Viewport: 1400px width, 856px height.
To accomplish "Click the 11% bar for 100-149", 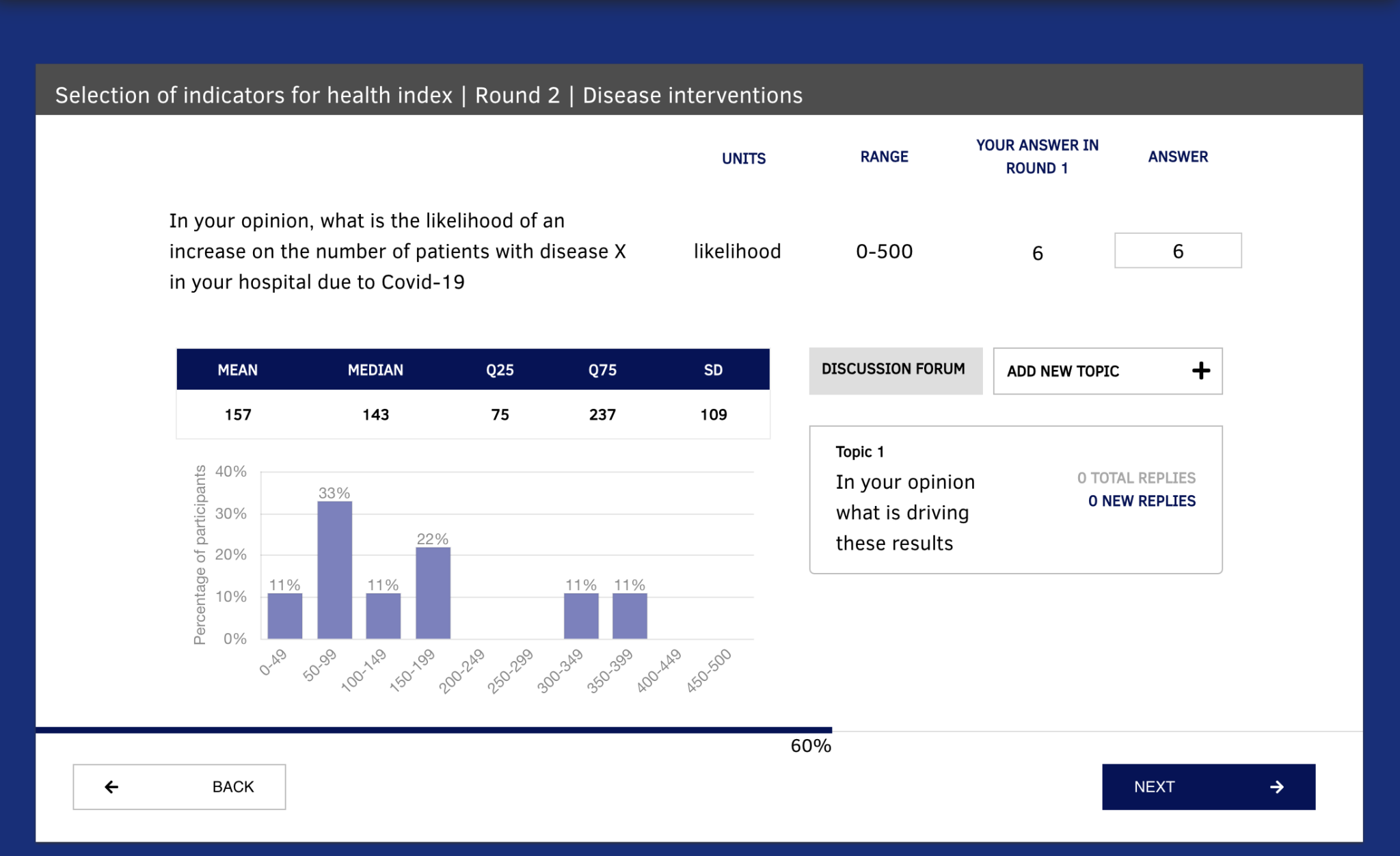I will coord(383,615).
